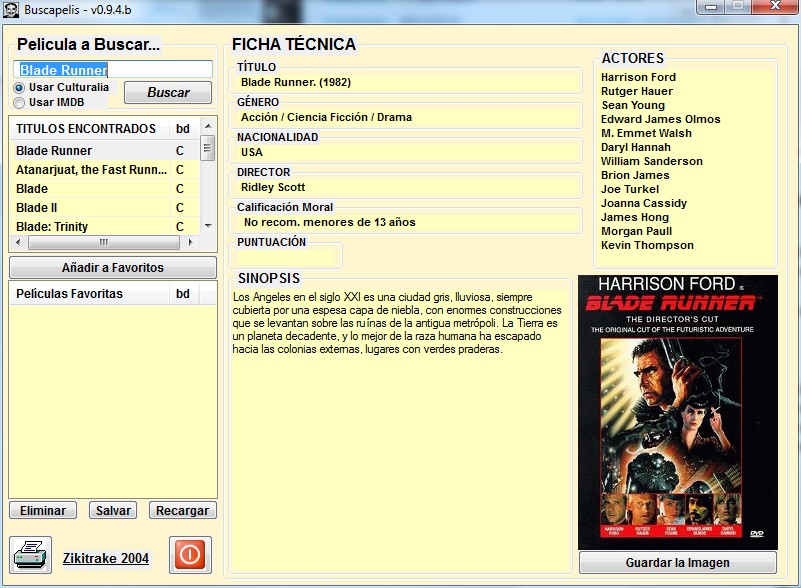Click the results list scroll up arrow
This screenshot has height=588, width=801.
[207, 126]
